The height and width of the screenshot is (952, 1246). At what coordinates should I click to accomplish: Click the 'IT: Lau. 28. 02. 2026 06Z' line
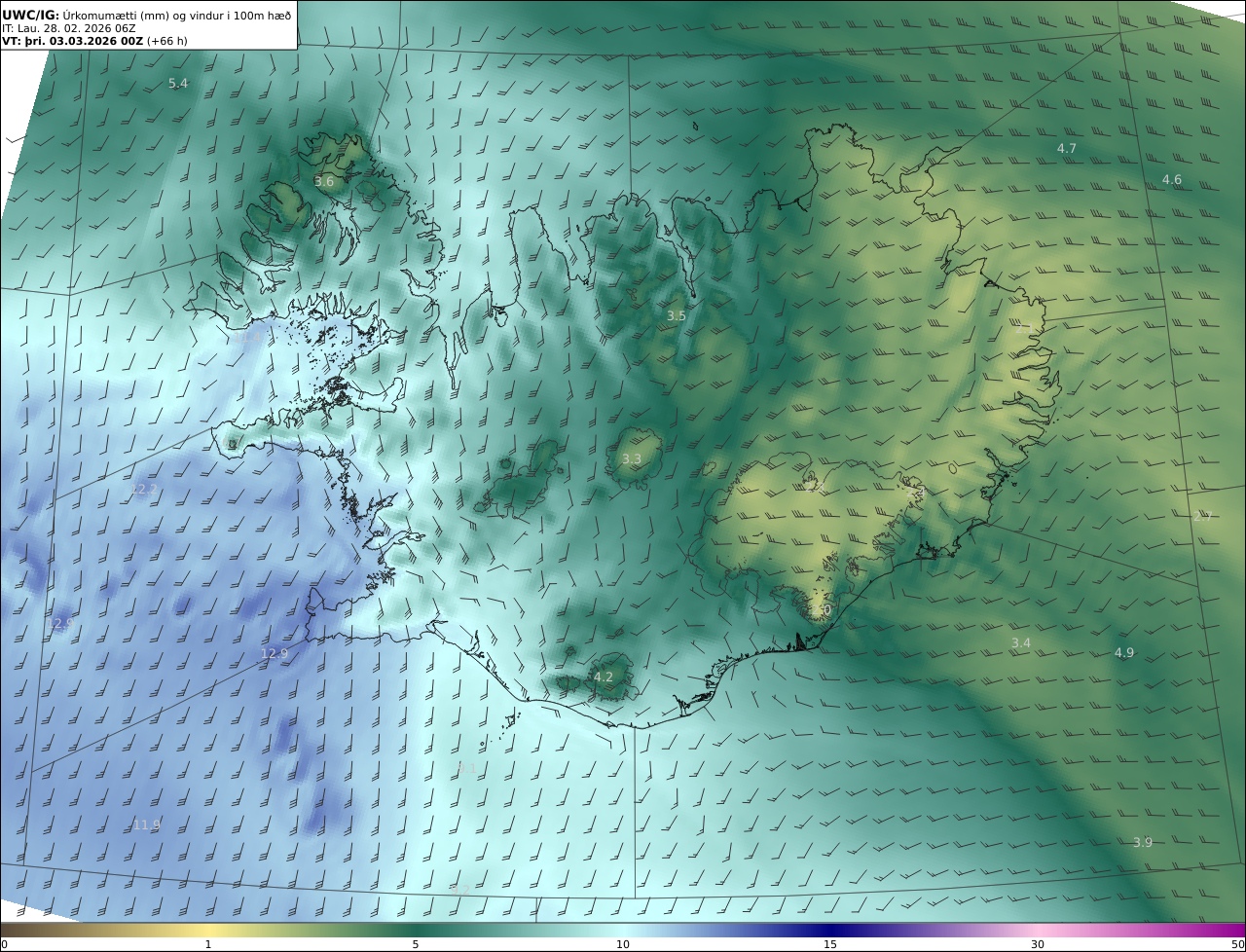click(69, 28)
